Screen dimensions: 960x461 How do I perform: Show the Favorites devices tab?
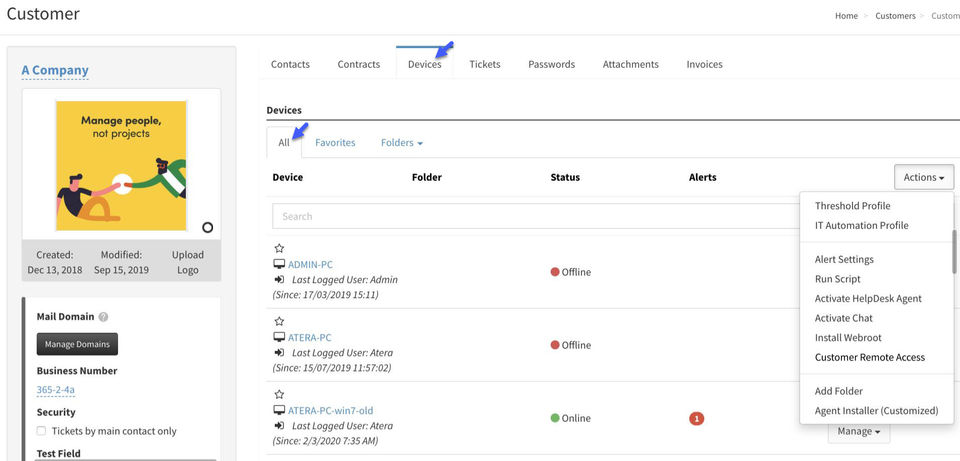pos(335,143)
